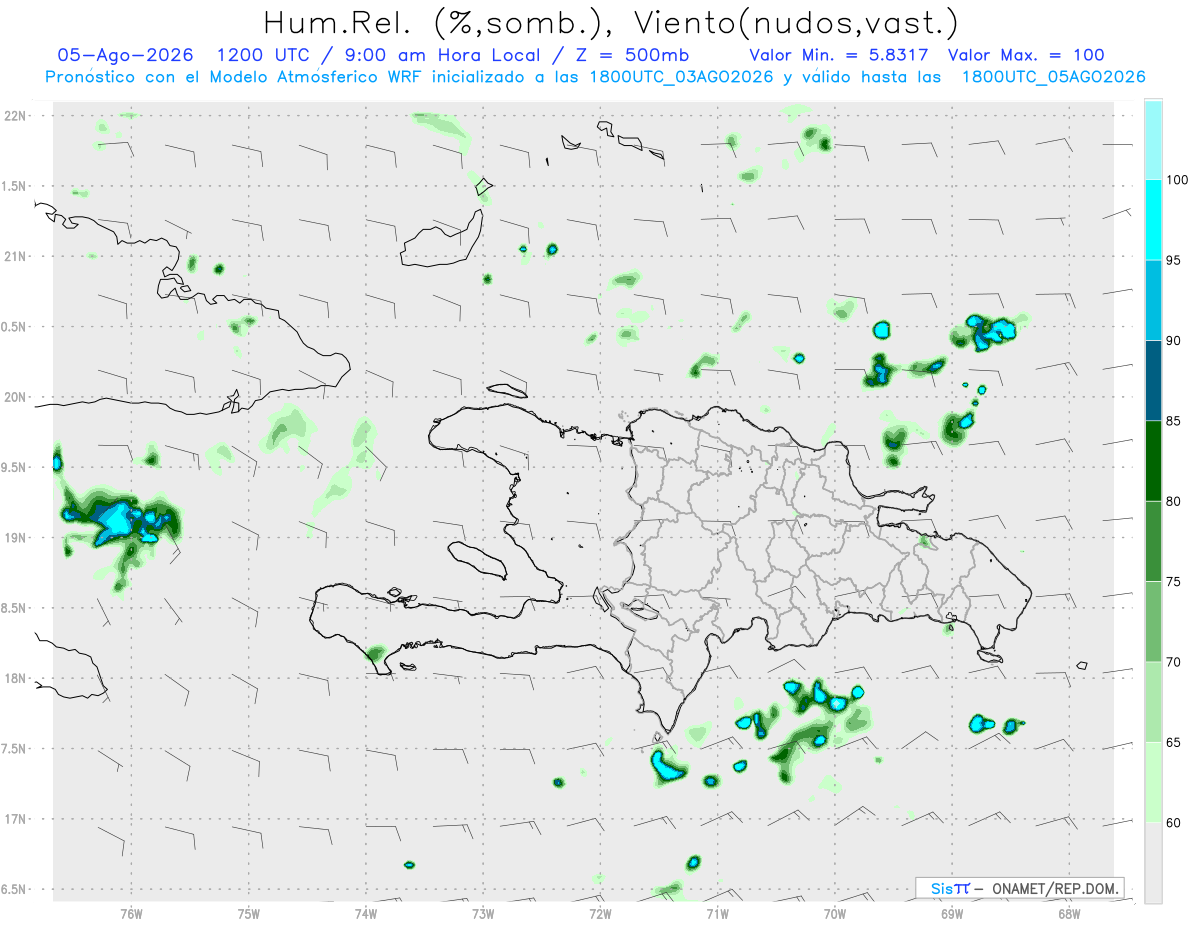Viewport: 1200px width, 927px height.
Task: Click the colorbar tick label '95'
Action: tap(1174, 261)
